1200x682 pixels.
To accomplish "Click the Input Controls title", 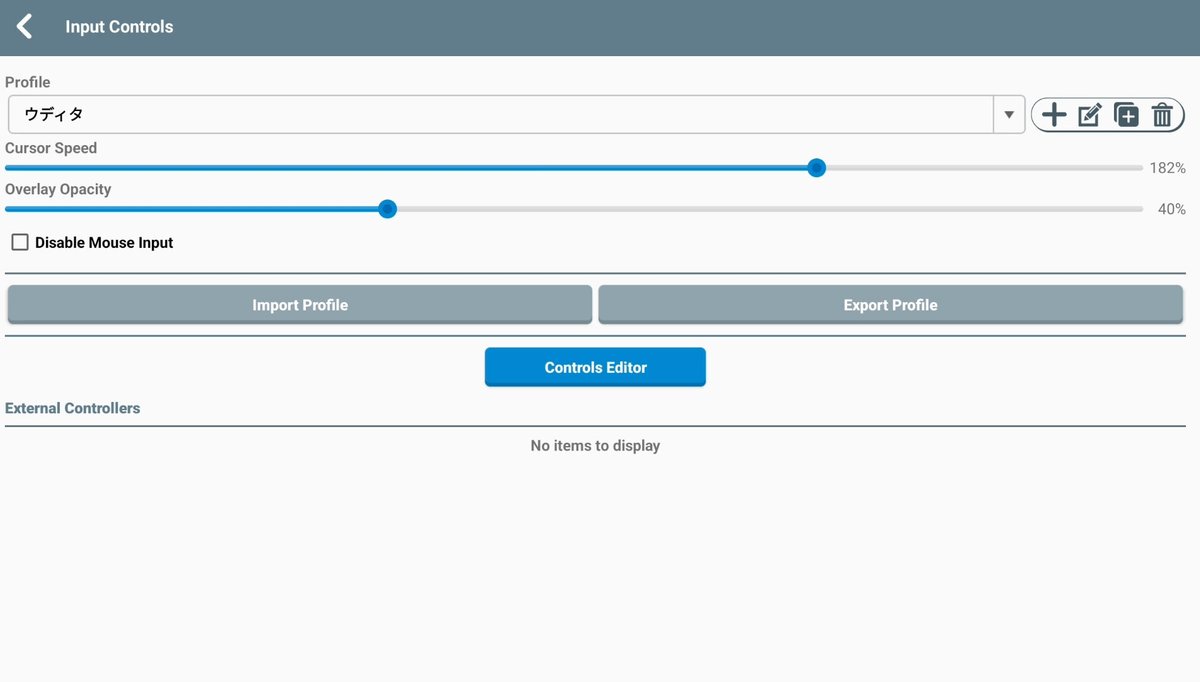I will [119, 27].
